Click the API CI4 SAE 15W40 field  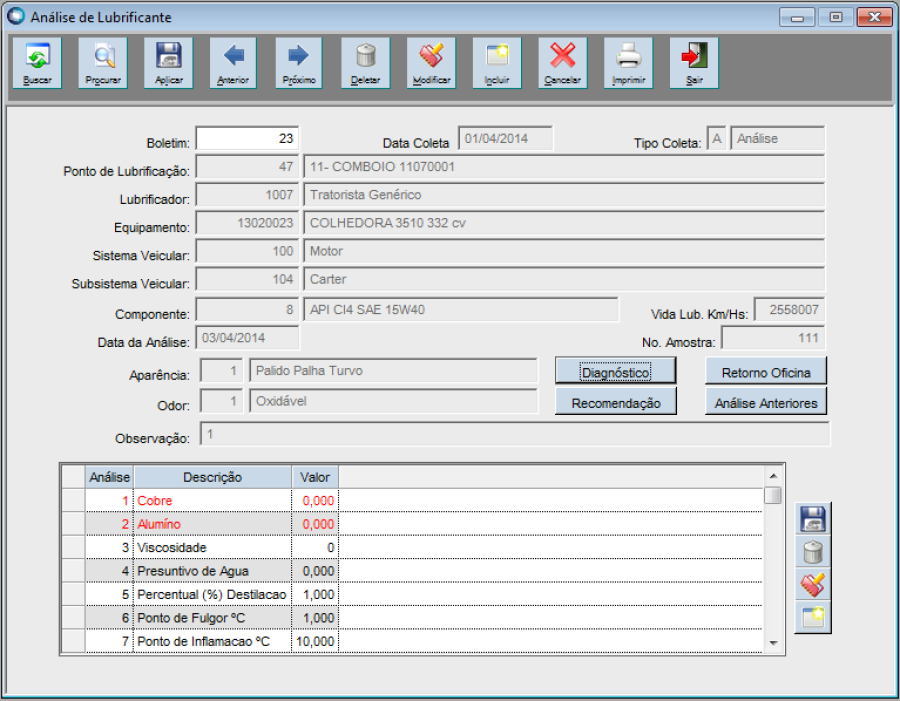click(461, 309)
